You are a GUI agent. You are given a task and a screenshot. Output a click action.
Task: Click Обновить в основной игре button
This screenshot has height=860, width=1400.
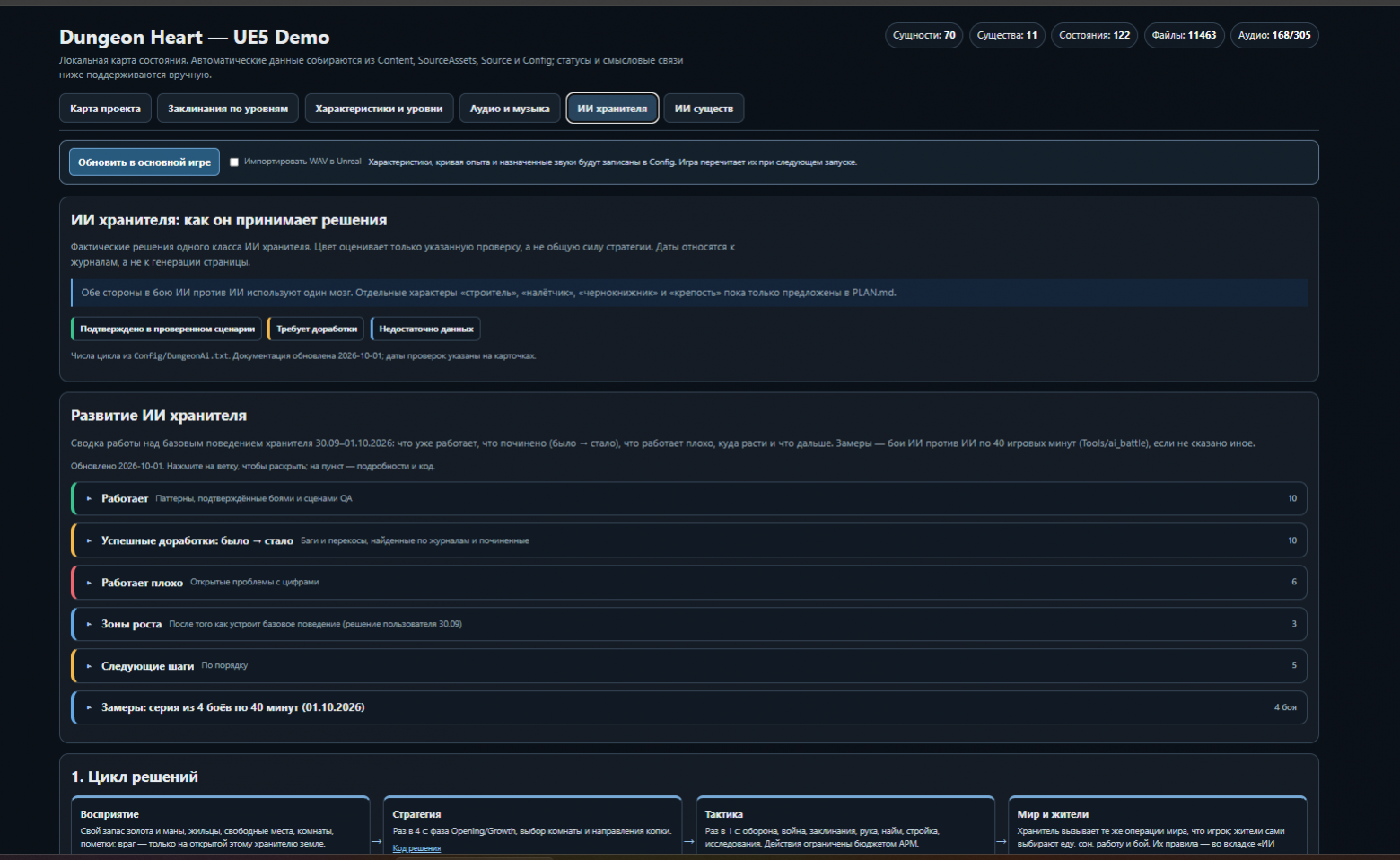point(144,162)
